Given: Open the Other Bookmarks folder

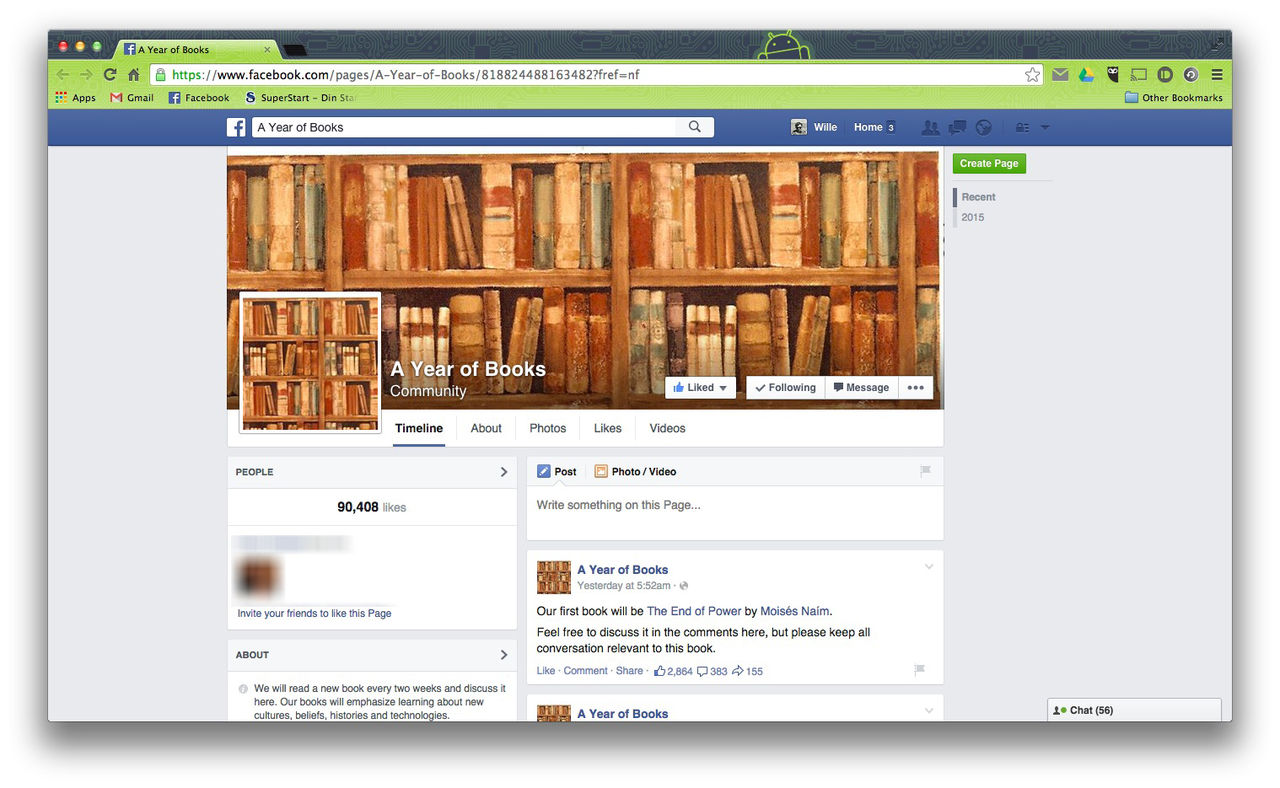Looking at the screenshot, I should [x=1173, y=98].
